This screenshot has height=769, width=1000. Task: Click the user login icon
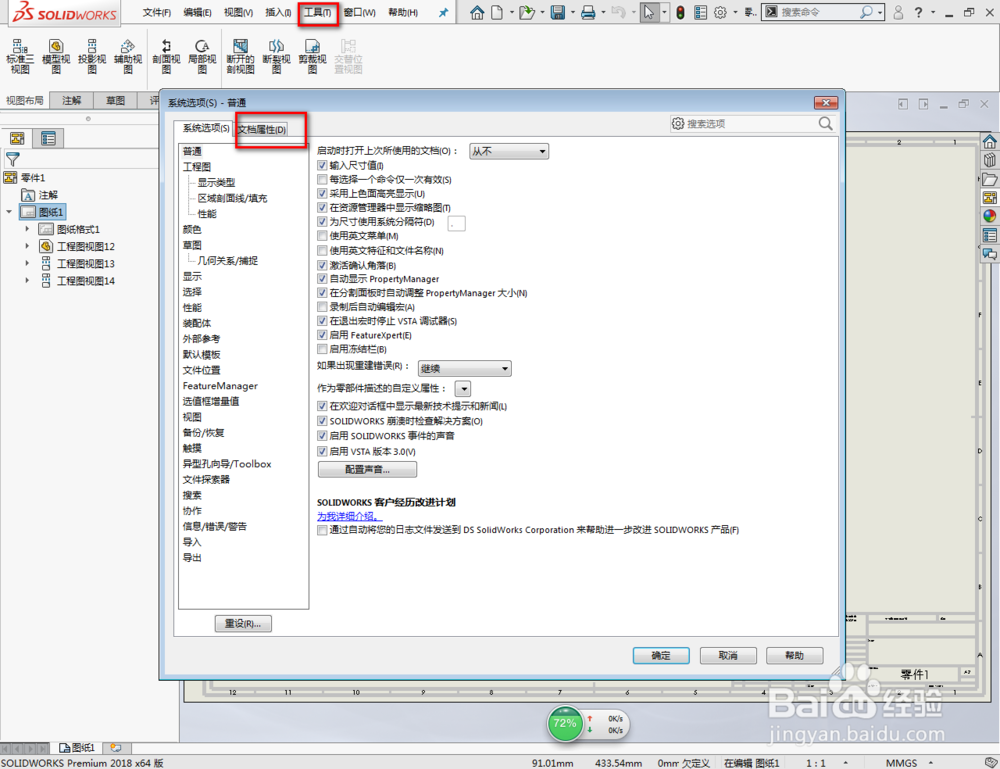(898, 12)
